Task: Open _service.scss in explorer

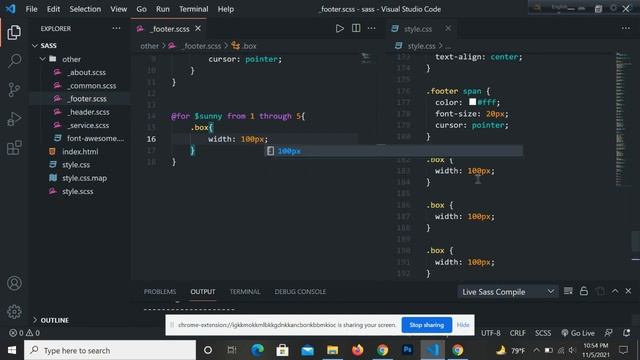Action: pos(88,125)
